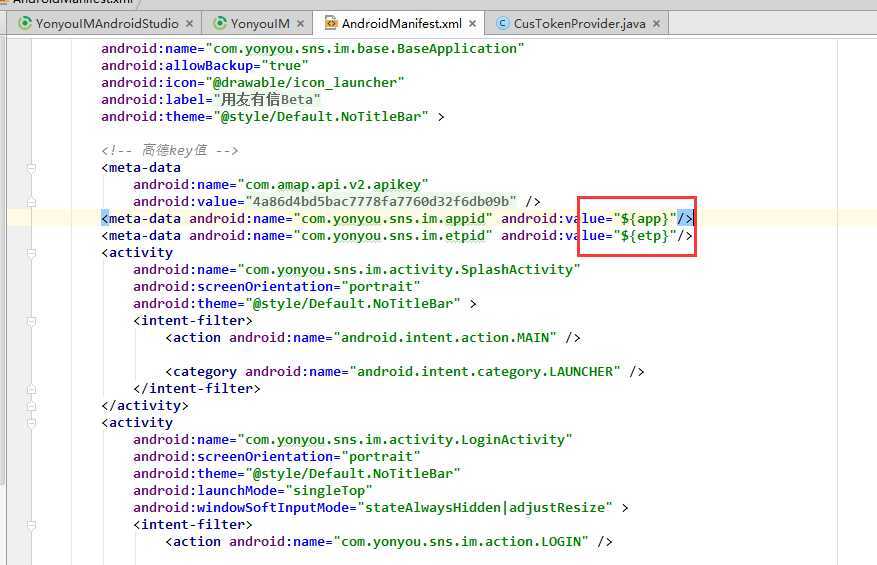
Task: Close the AndroidManifest.xml tab
Action: tap(473, 23)
